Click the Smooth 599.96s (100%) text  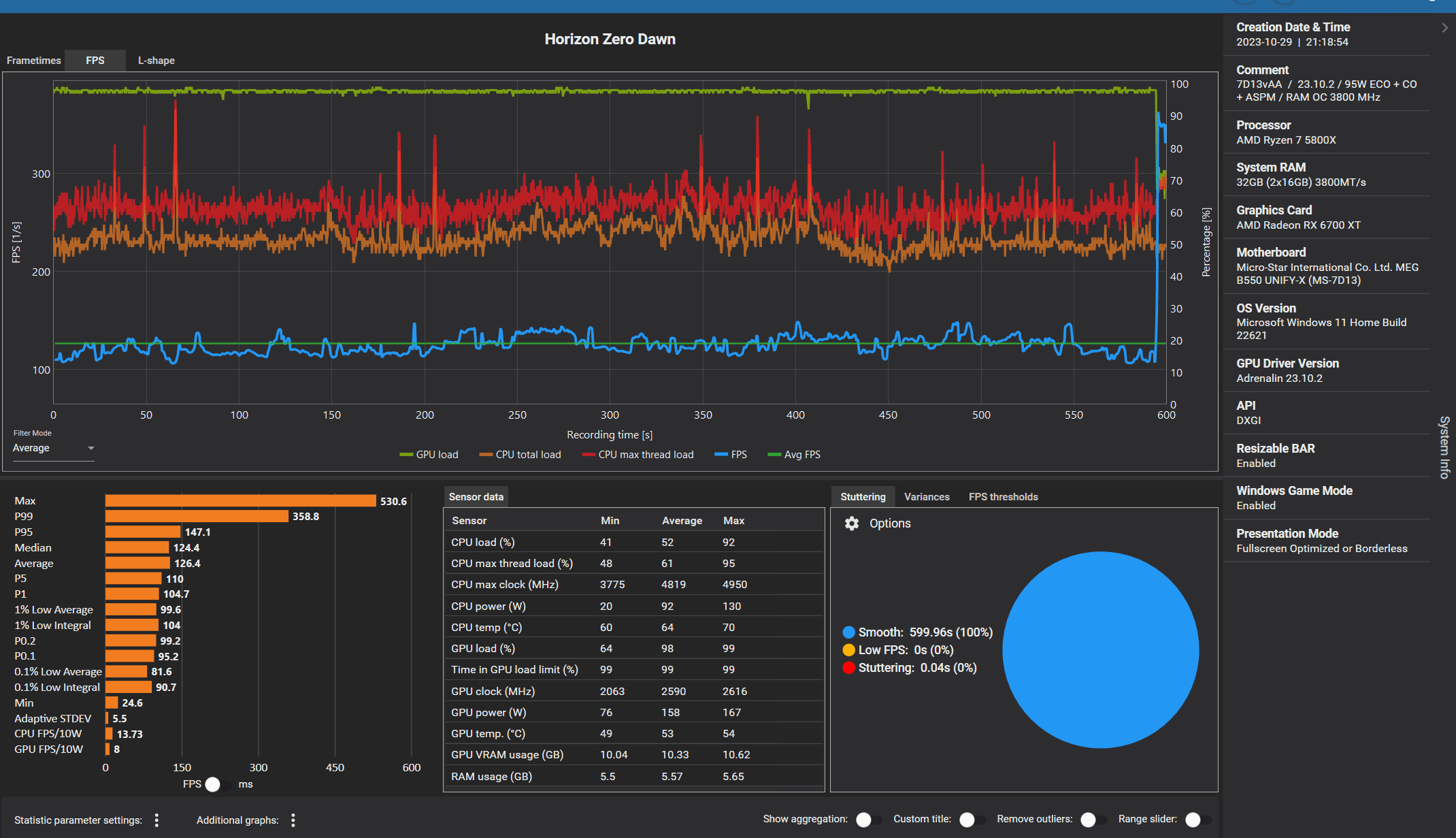(925, 632)
